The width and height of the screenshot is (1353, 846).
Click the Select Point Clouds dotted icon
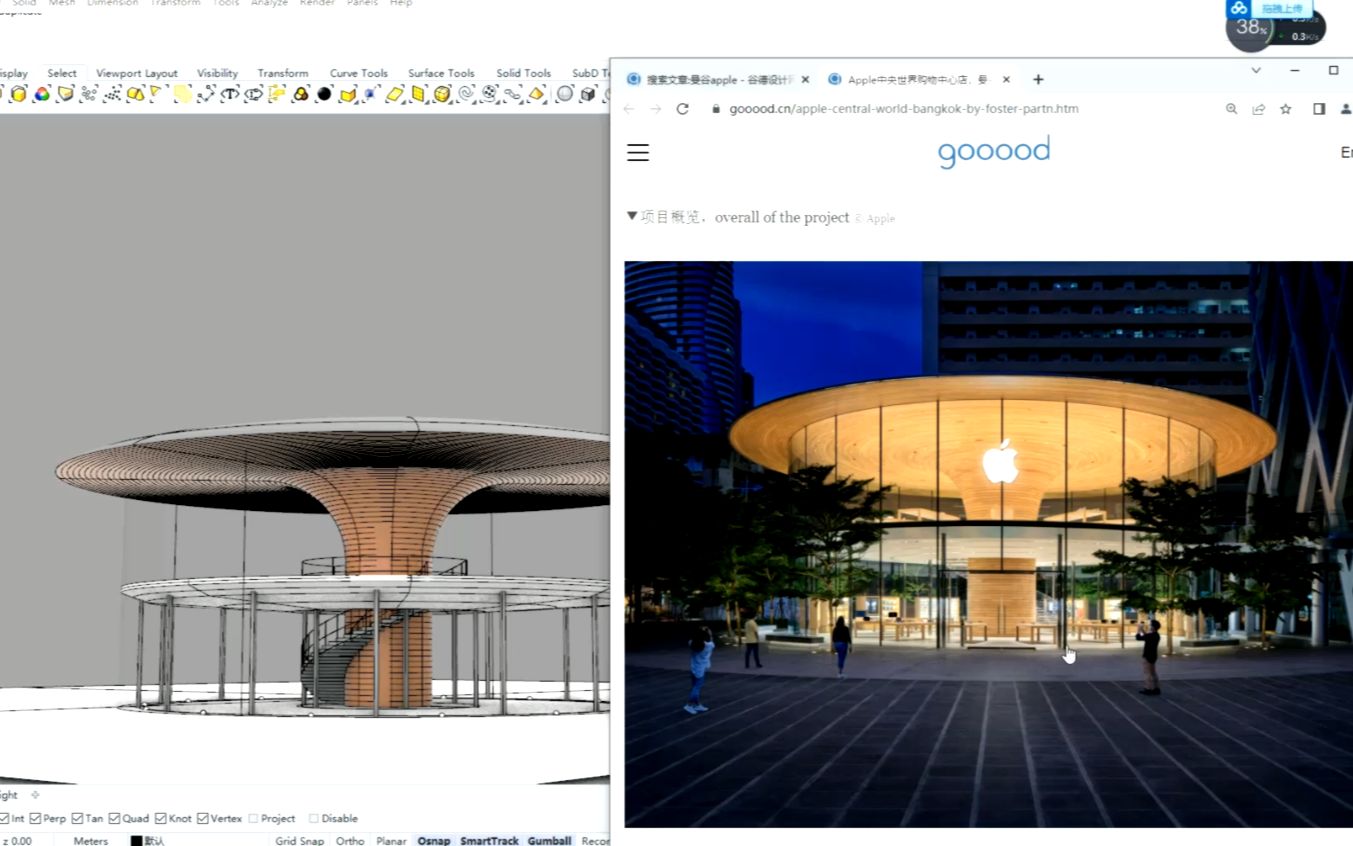[x=112, y=94]
